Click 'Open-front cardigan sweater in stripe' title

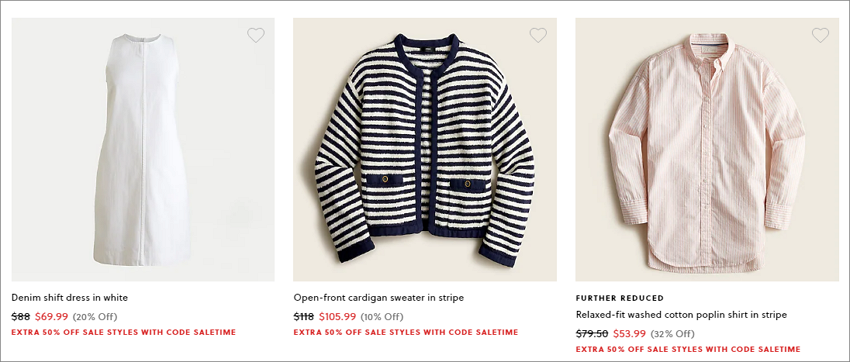tap(378, 298)
